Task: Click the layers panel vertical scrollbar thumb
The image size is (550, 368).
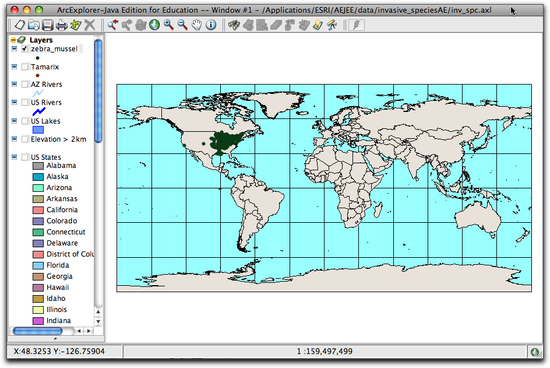Action: click(x=98, y=91)
